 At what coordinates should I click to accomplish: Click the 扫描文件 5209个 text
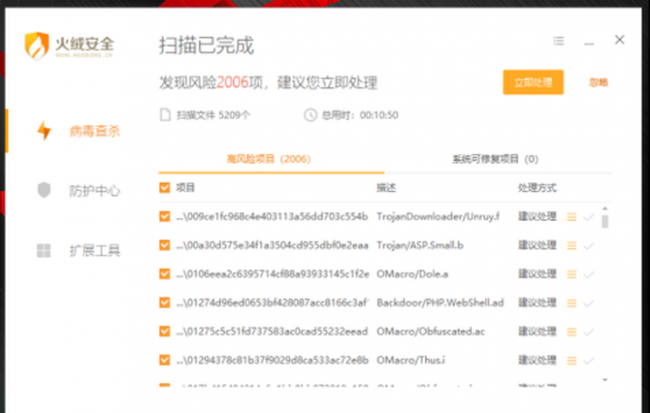click(213, 115)
